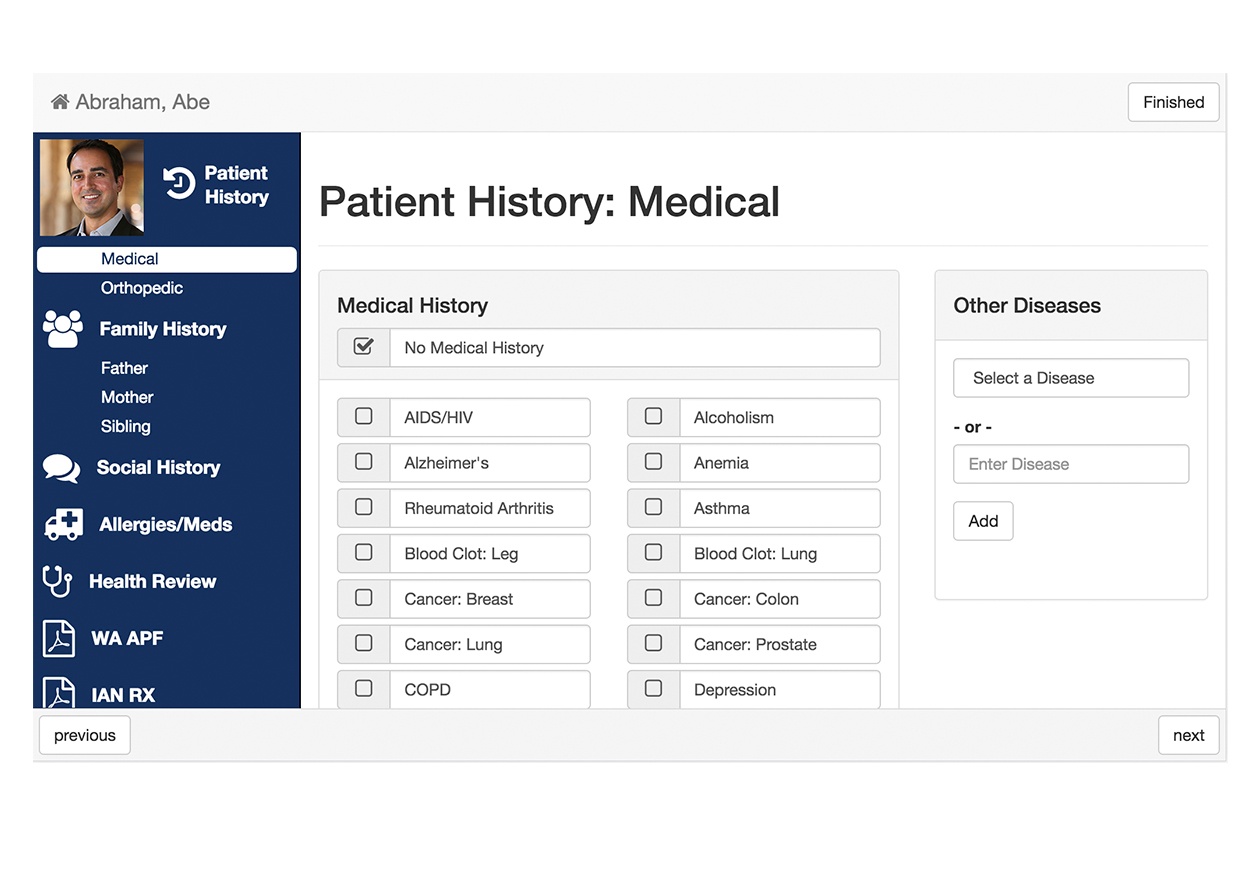Viewport: 1254px width, 894px height.
Task: Check the Cancer: Prostate checkbox
Action: 653,643
